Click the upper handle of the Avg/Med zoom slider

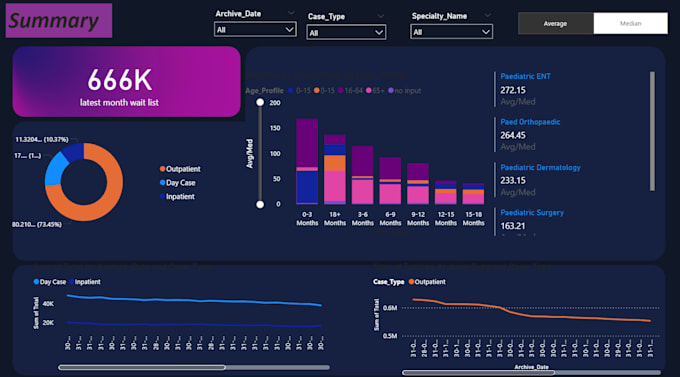pyautogui.click(x=260, y=102)
